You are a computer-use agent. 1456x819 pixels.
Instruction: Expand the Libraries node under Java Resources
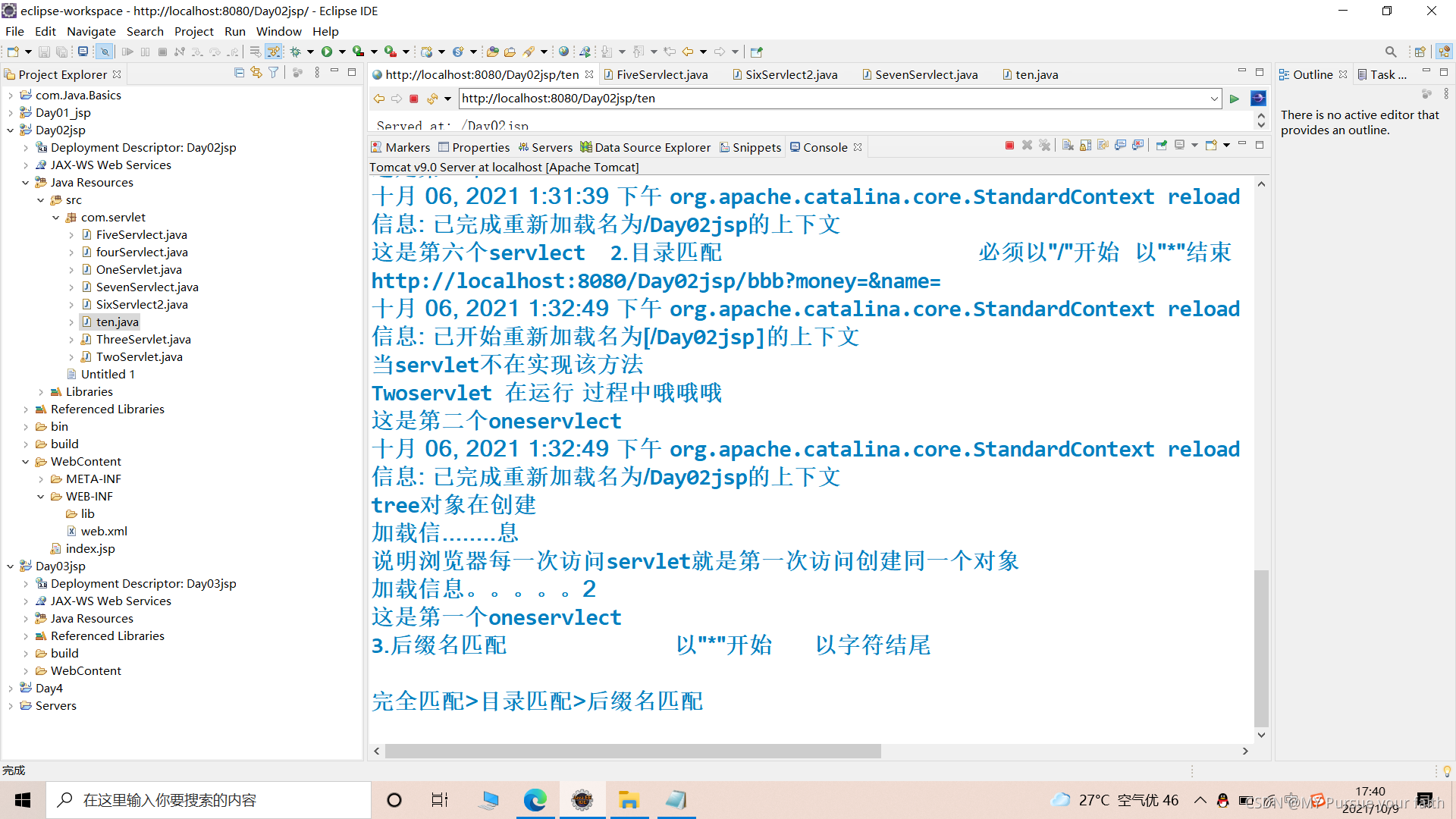[x=41, y=392]
